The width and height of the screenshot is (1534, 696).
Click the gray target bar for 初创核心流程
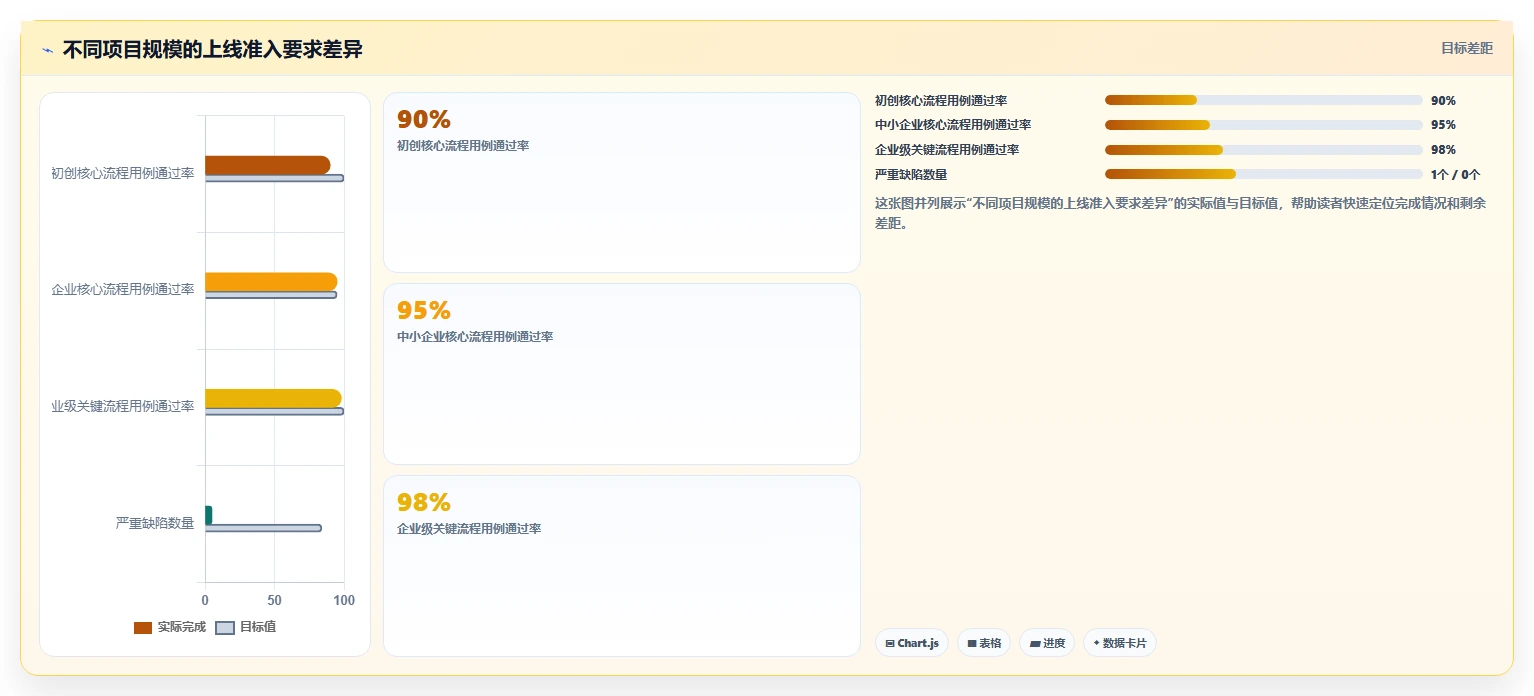click(x=274, y=178)
